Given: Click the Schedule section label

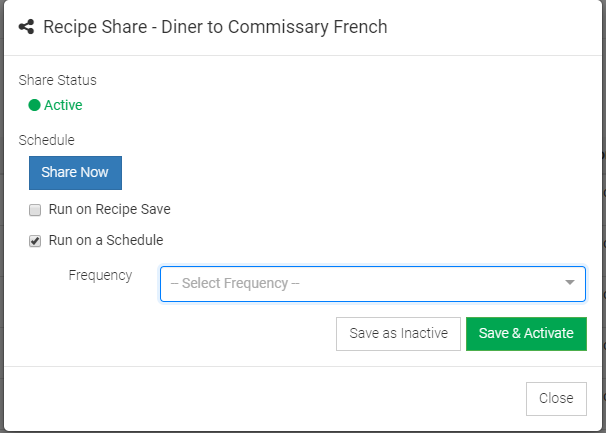Looking at the screenshot, I should click(47, 141).
